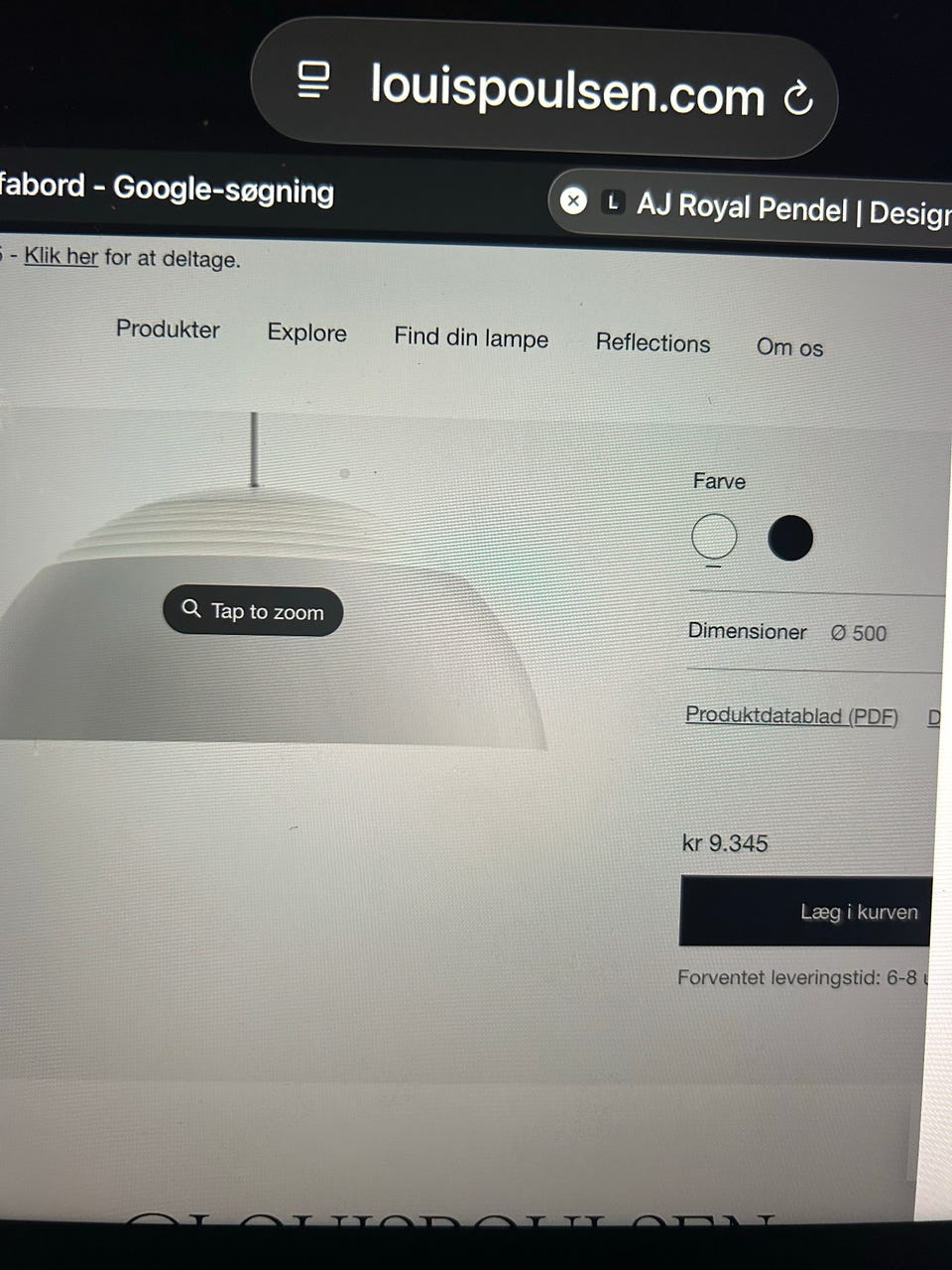Open the reader/page menu icon

point(314,79)
